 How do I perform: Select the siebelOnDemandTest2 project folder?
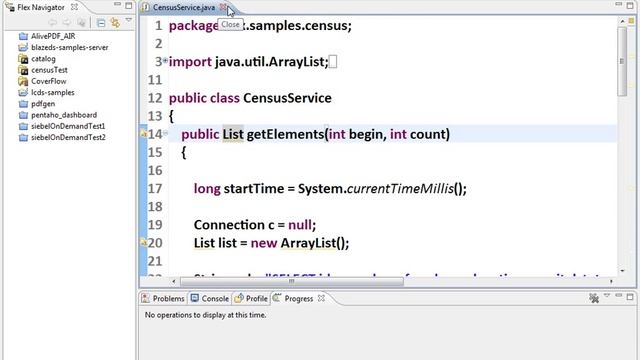[68, 138]
